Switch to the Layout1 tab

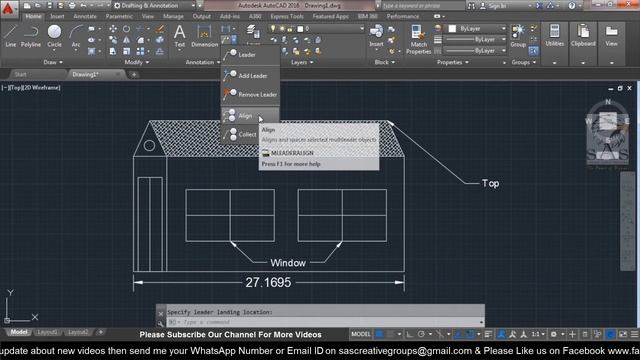pyautogui.click(x=47, y=332)
